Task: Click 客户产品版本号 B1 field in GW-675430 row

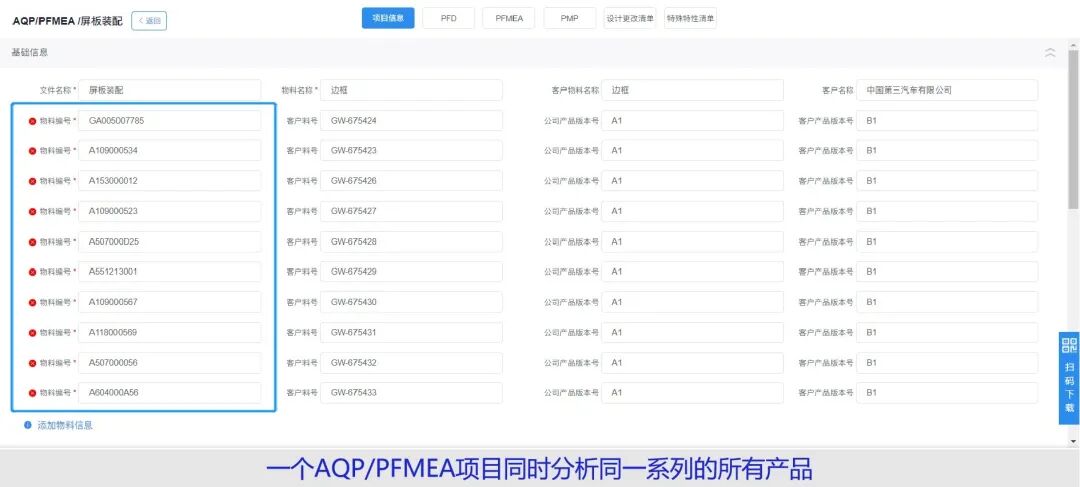Action: click(x=947, y=302)
